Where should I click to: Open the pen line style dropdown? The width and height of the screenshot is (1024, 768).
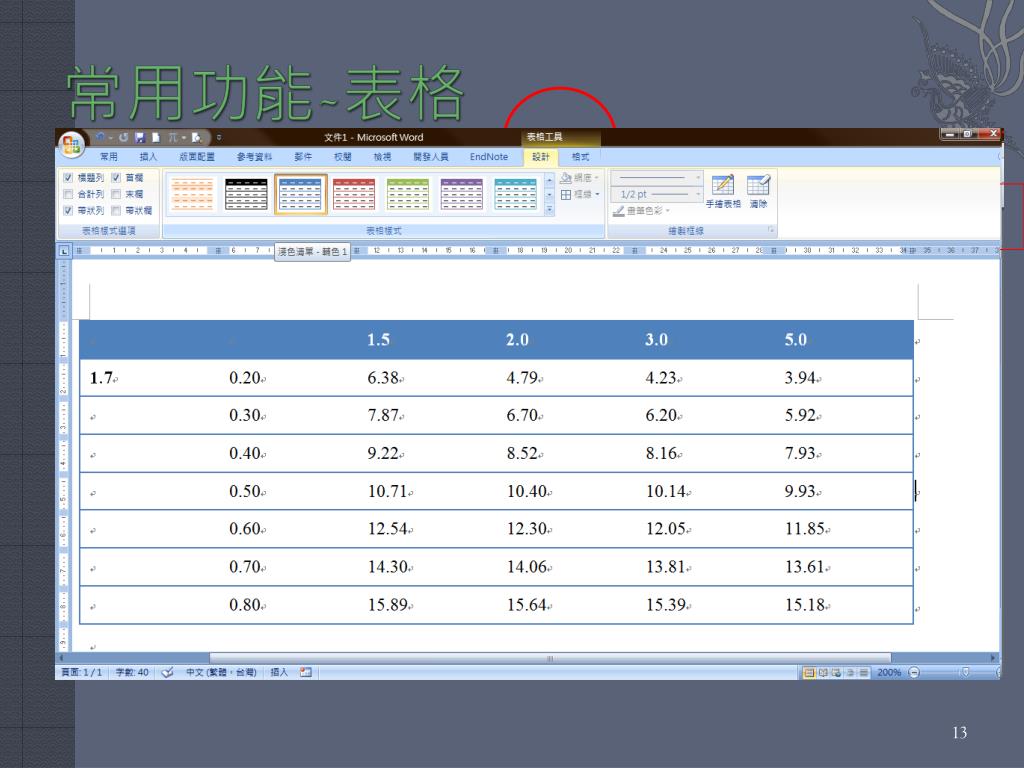pyautogui.click(x=656, y=178)
